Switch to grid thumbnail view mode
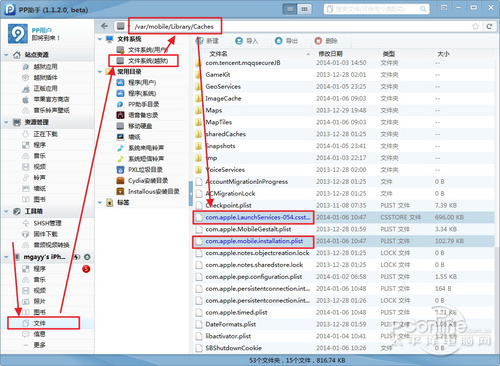The width and height of the screenshot is (500, 366). point(304,9)
